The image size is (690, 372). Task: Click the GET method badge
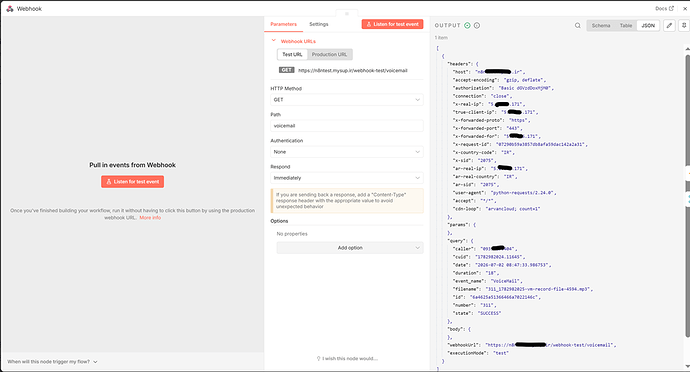pyautogui.click(x=286, y=70)
